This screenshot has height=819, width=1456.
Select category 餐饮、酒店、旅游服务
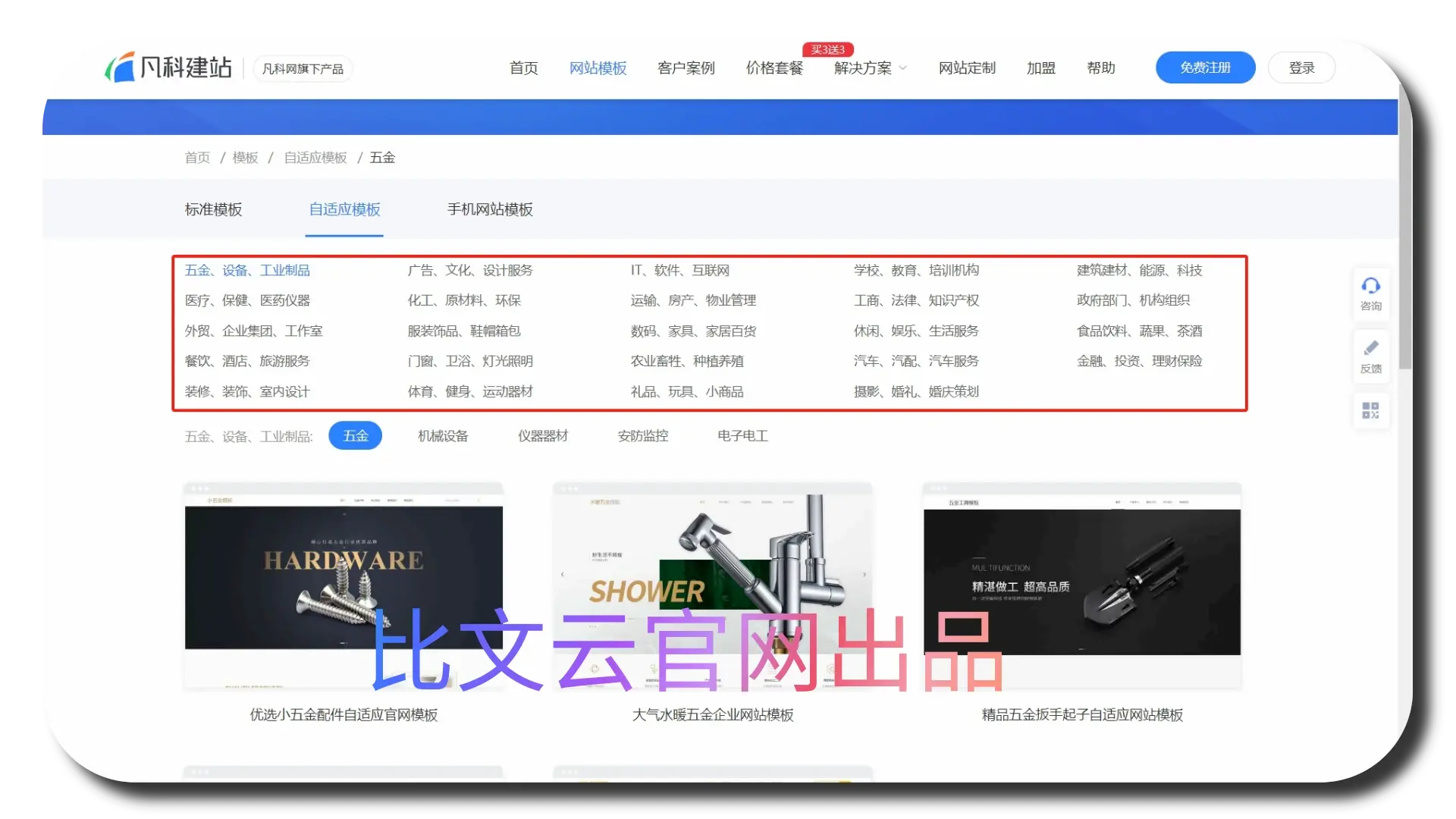click(247, 362)
